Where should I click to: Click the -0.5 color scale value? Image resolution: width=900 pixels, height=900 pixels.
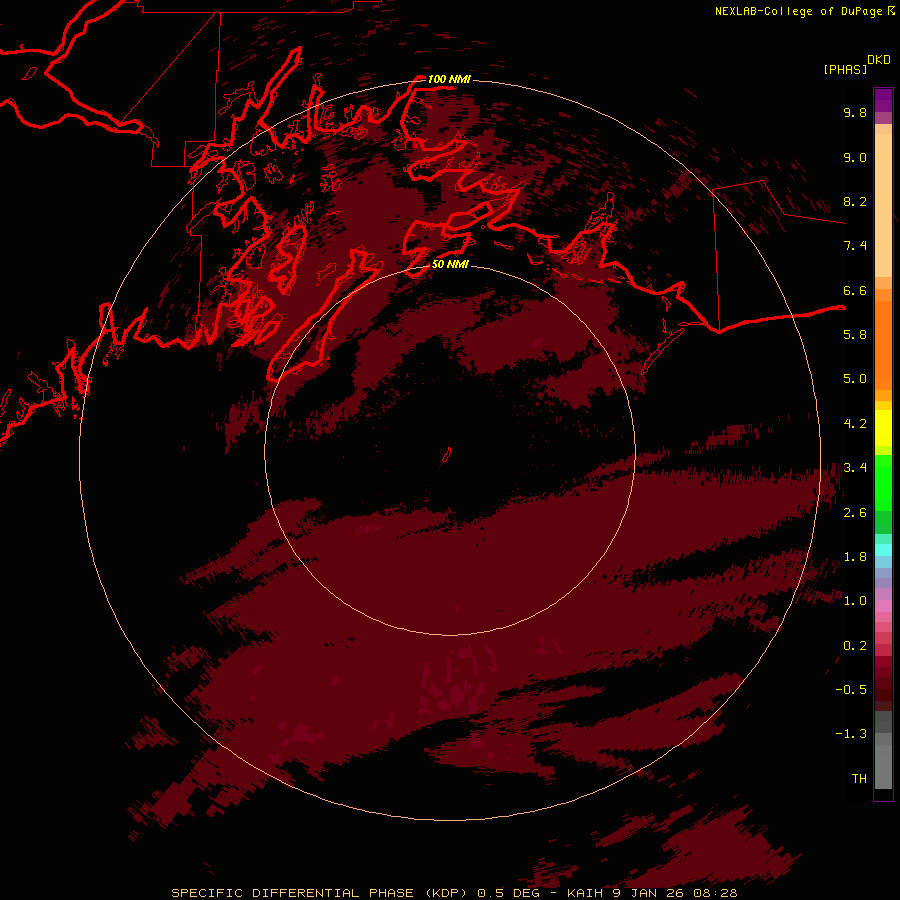pos(851,690)
